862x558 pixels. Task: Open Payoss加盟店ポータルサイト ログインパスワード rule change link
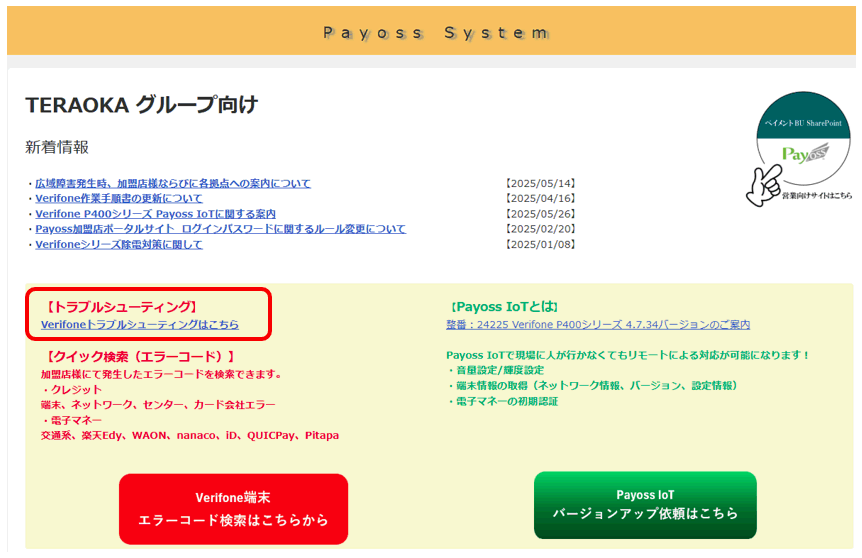(220, 229)
